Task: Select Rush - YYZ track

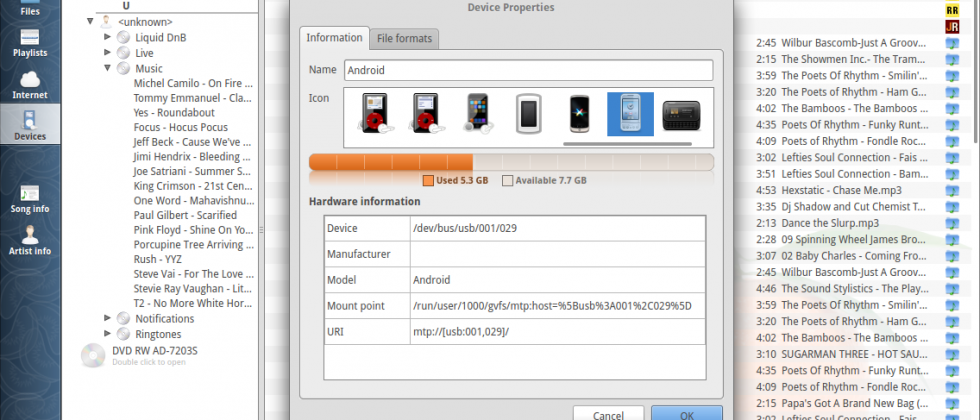Action: pos(157,259)
